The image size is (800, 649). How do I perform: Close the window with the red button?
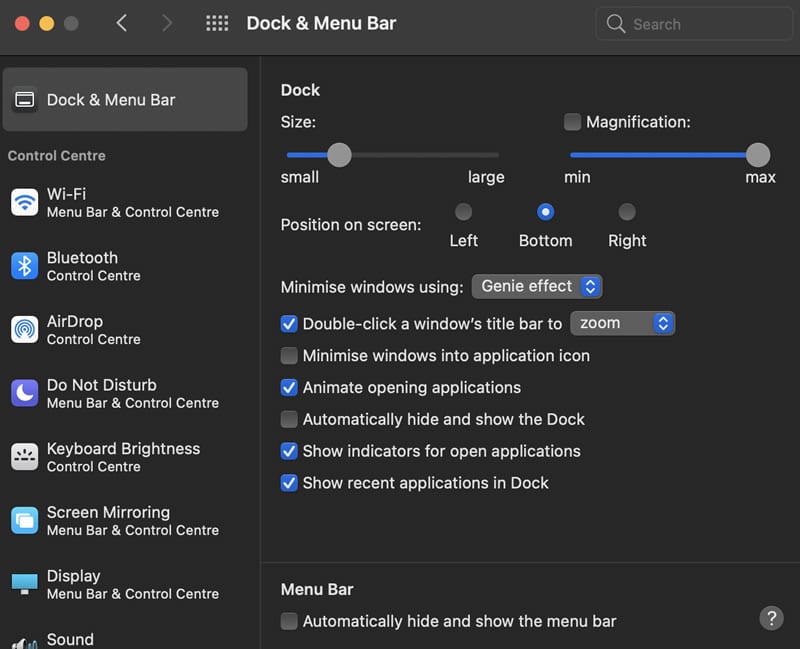tap(22, 23)
